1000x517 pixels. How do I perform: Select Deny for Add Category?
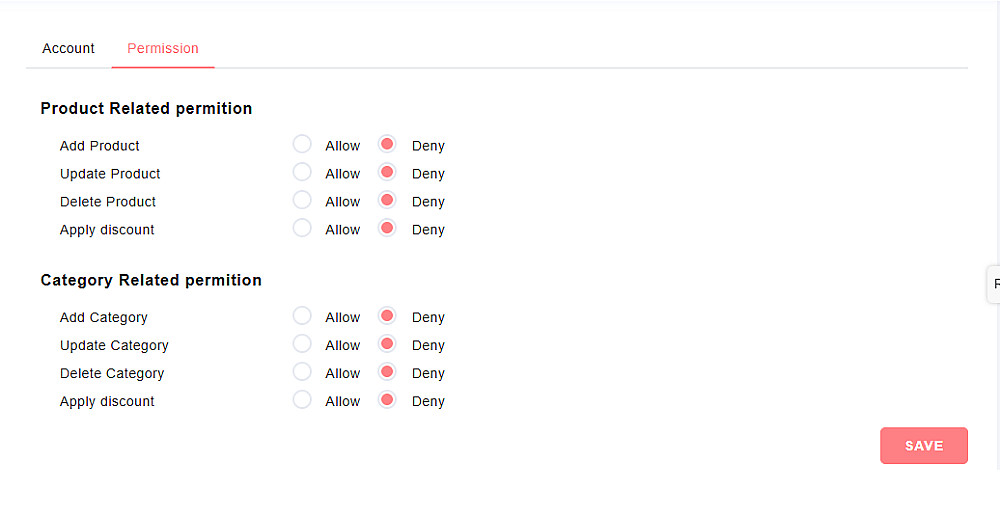(x=388, y=316)
